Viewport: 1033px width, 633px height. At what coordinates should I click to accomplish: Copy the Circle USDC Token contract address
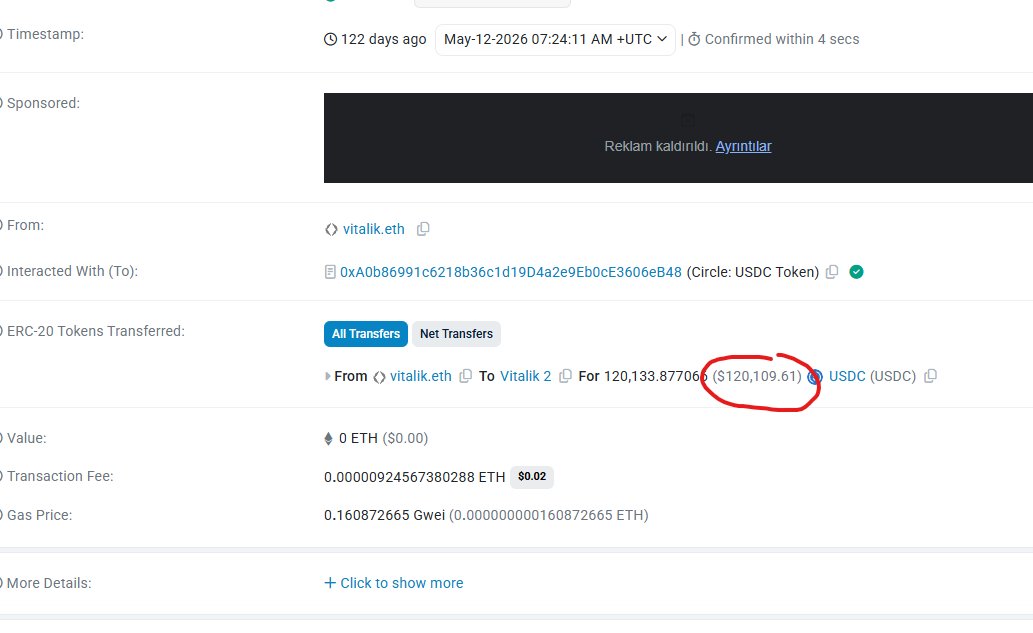click(x=832, y=272)
